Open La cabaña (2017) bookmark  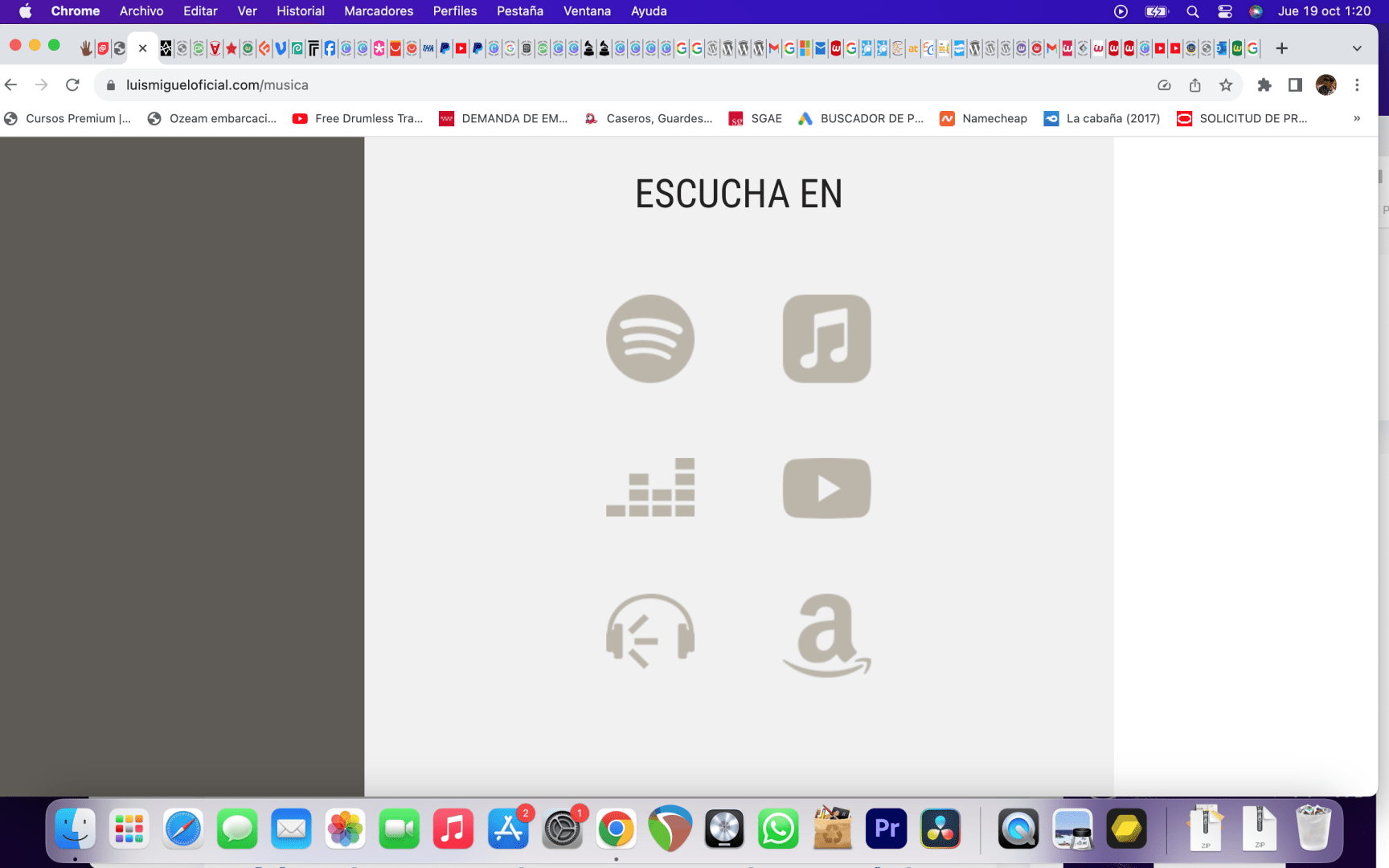1102,118
